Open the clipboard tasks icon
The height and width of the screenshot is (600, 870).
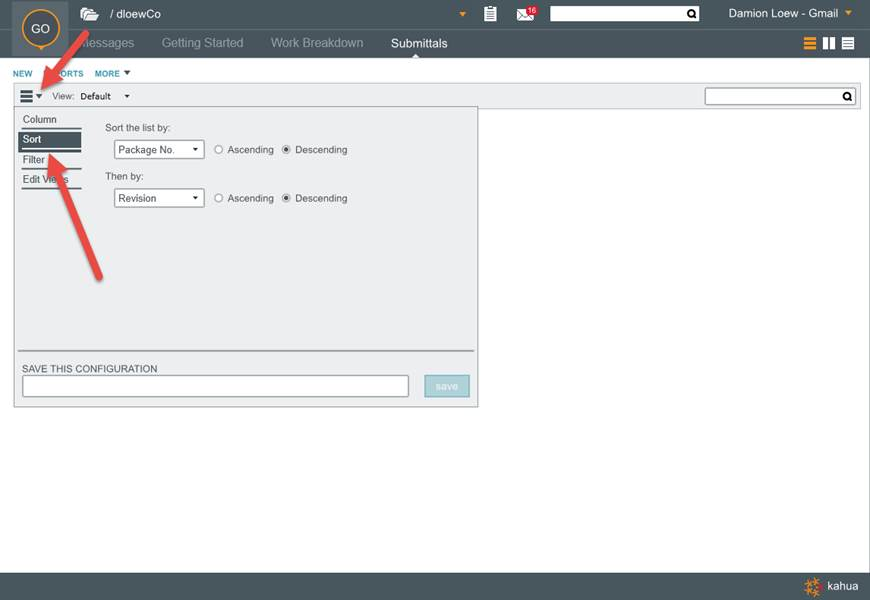click(x=490, y=14)
